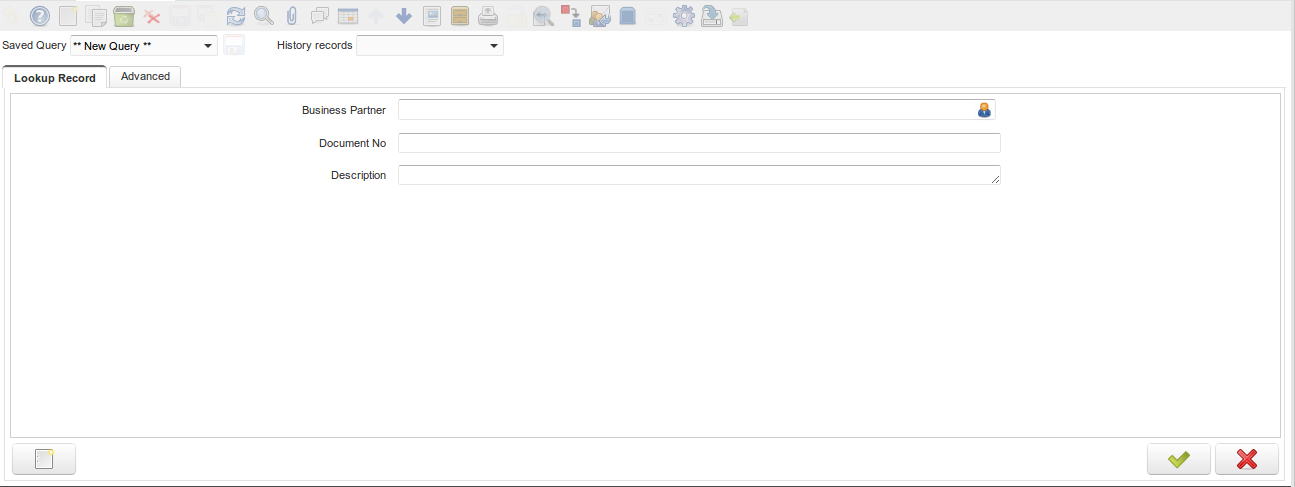Open Find with the magnifier icon
Screen dimensions: 1295x487
[x=263, y=16]
